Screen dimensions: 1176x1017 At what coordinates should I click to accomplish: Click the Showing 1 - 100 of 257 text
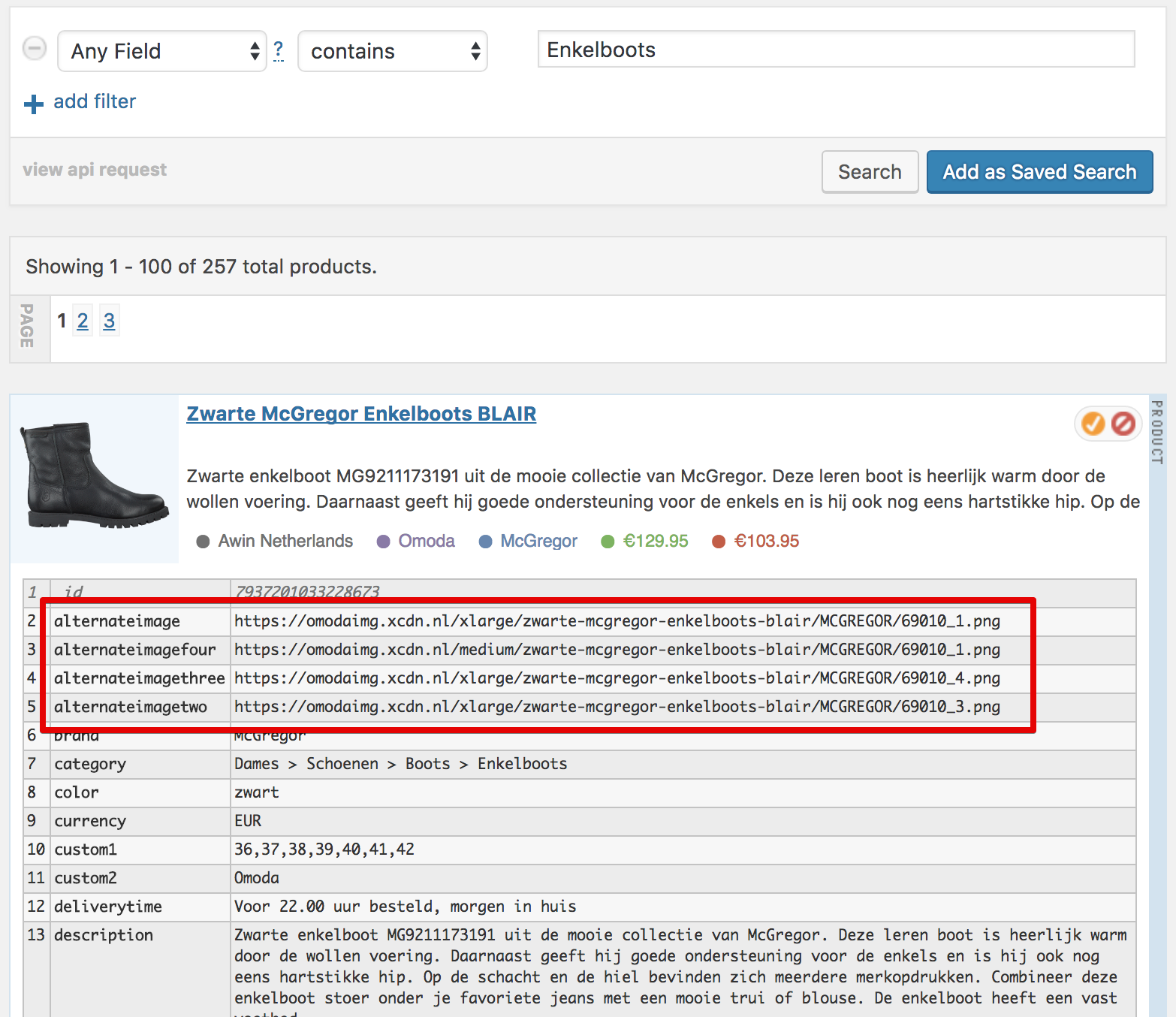(x=201, y=267)
